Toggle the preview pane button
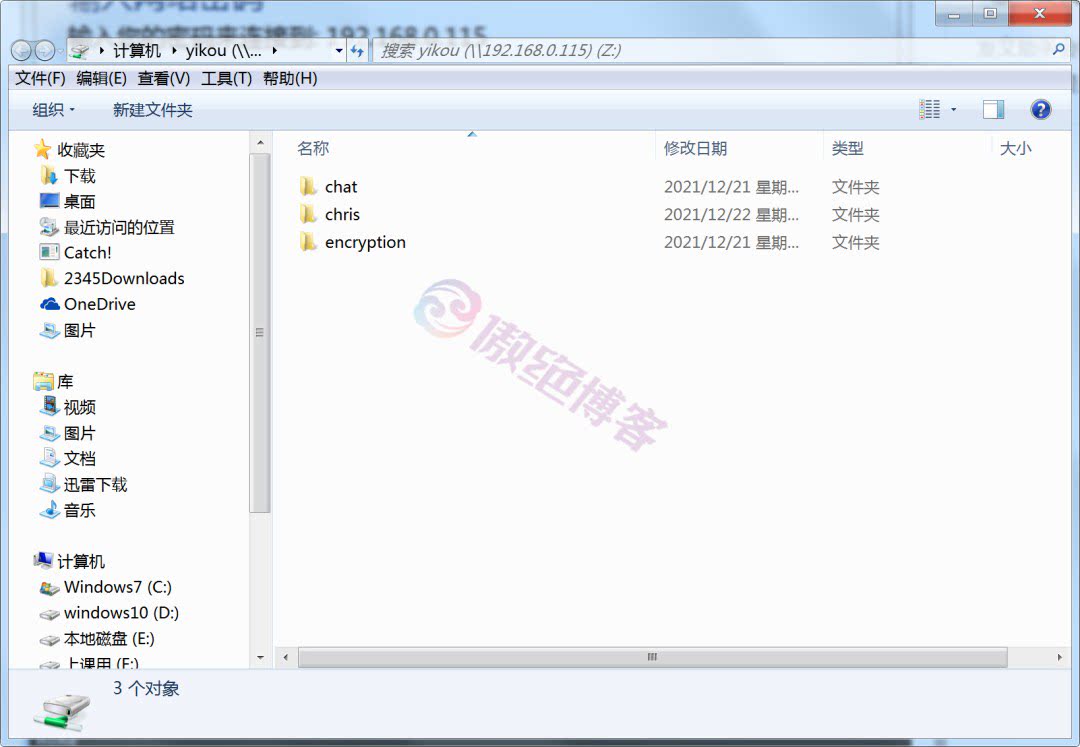This screenshot has height=747, width=1080. coord(991,108)
